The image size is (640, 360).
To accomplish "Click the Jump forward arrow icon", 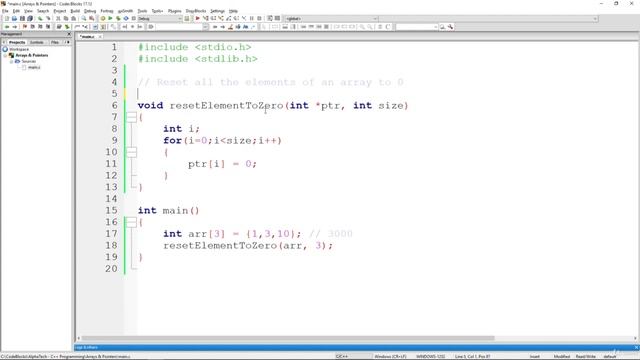I will [x=15, y=27].
